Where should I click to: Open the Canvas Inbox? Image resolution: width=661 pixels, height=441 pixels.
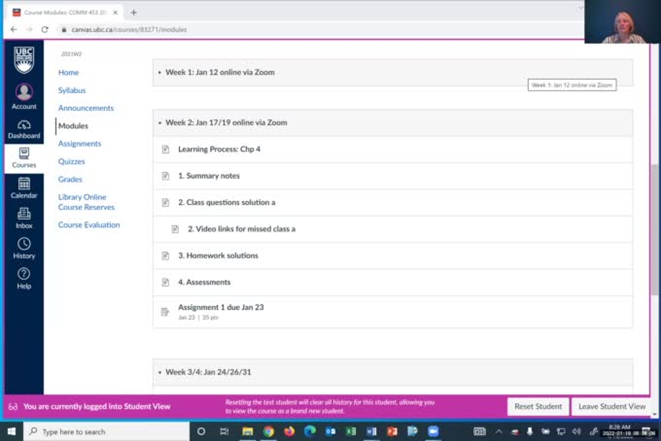click(x=24, y=218)
